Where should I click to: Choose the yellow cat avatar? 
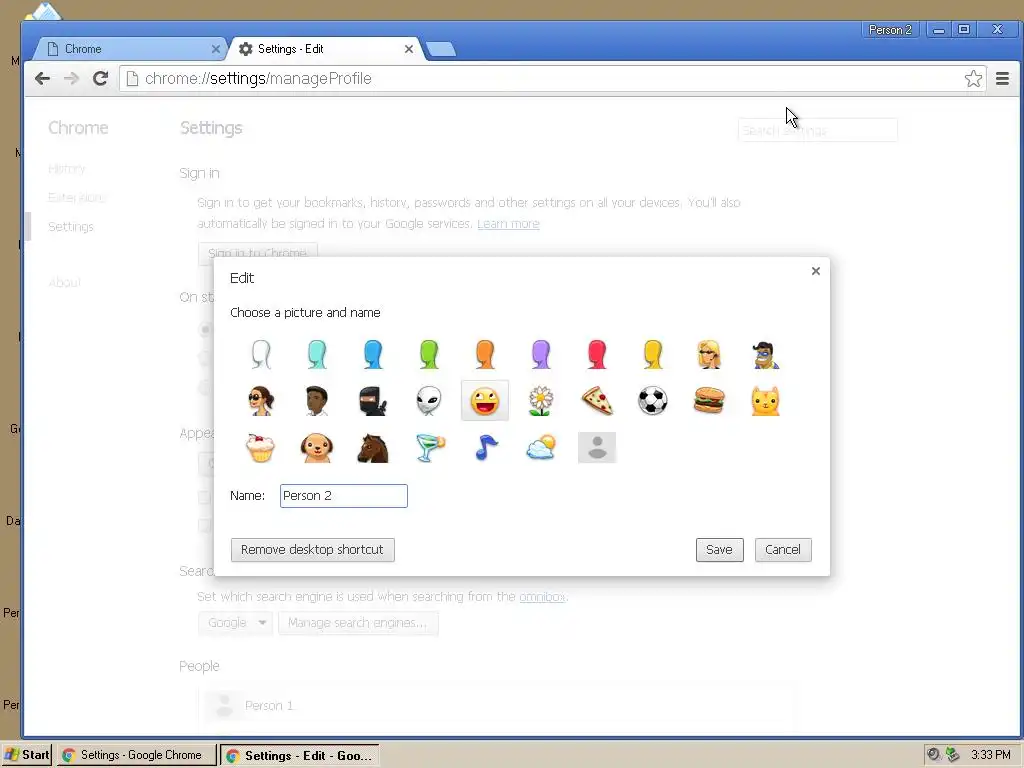pos(765,401)
